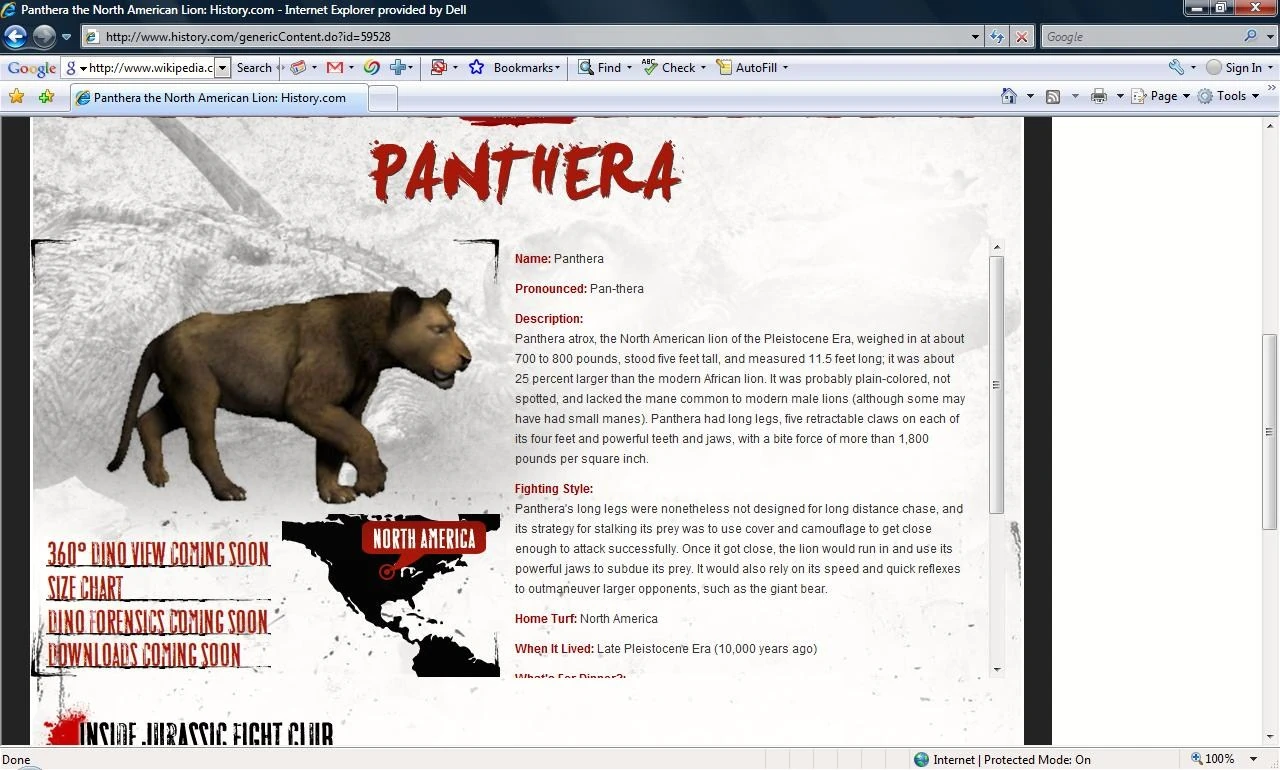1280x770 pixels.
Task: Click the RSS feeds icon
Action: coord(1053,96)
